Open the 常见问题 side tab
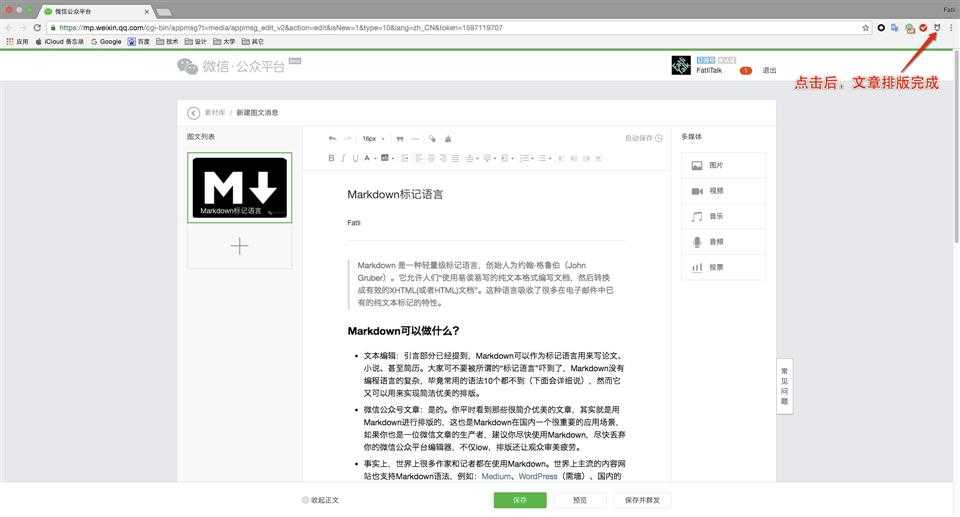960x517 pixels. coord(784,387)
